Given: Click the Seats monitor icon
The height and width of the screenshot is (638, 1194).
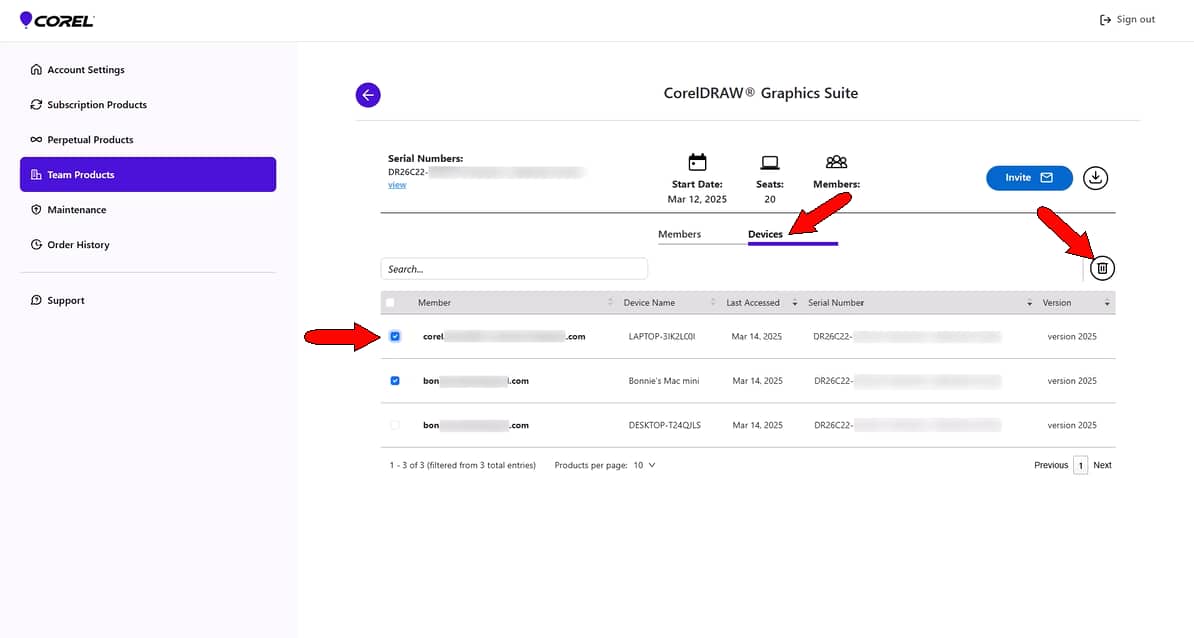Looking at the screenshot, I should (x=770, y=162).
